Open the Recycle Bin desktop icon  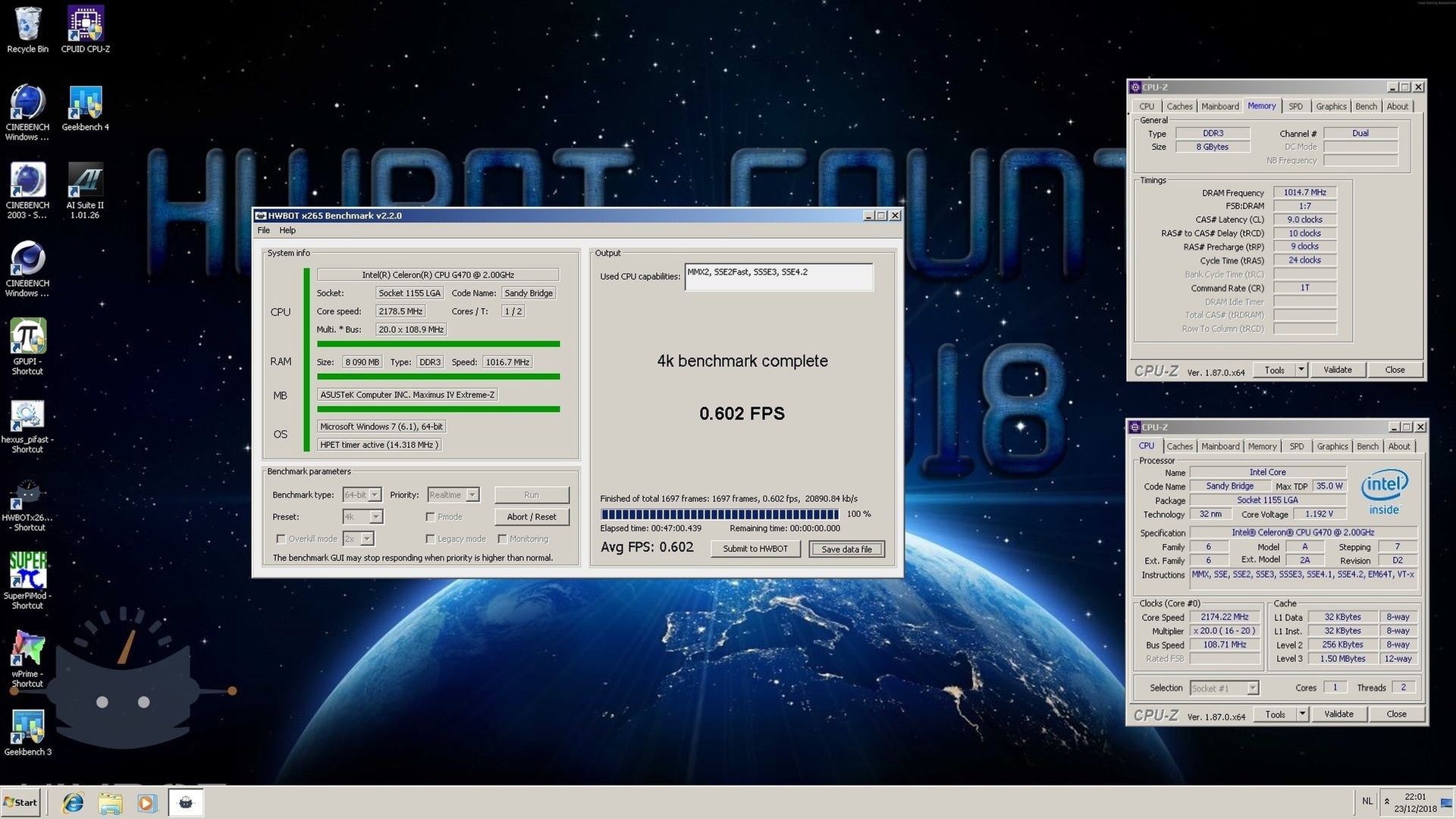[28, 30]
